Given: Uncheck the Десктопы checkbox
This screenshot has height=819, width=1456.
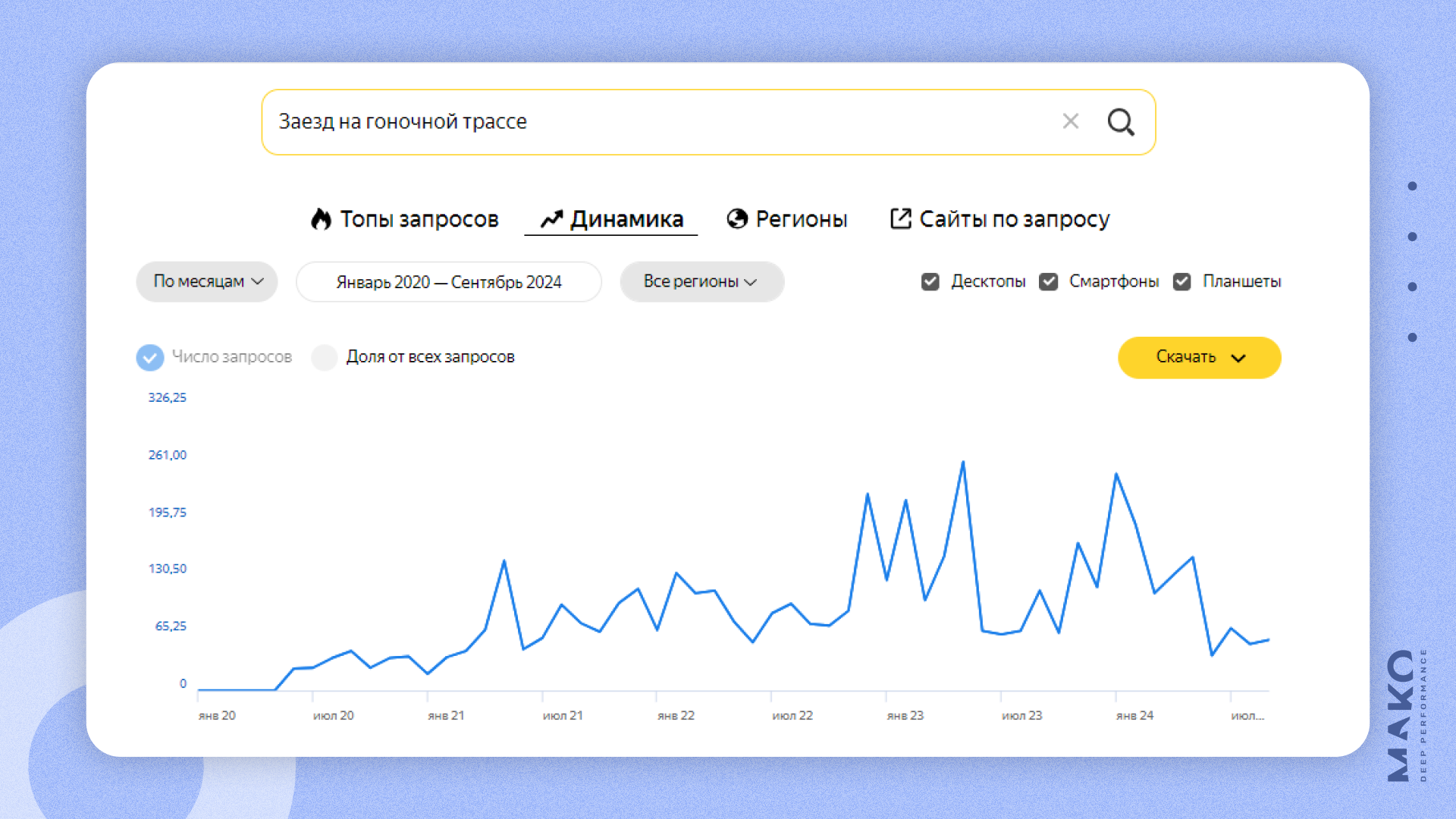Looking at the screenshot, I should coord(930,282).
